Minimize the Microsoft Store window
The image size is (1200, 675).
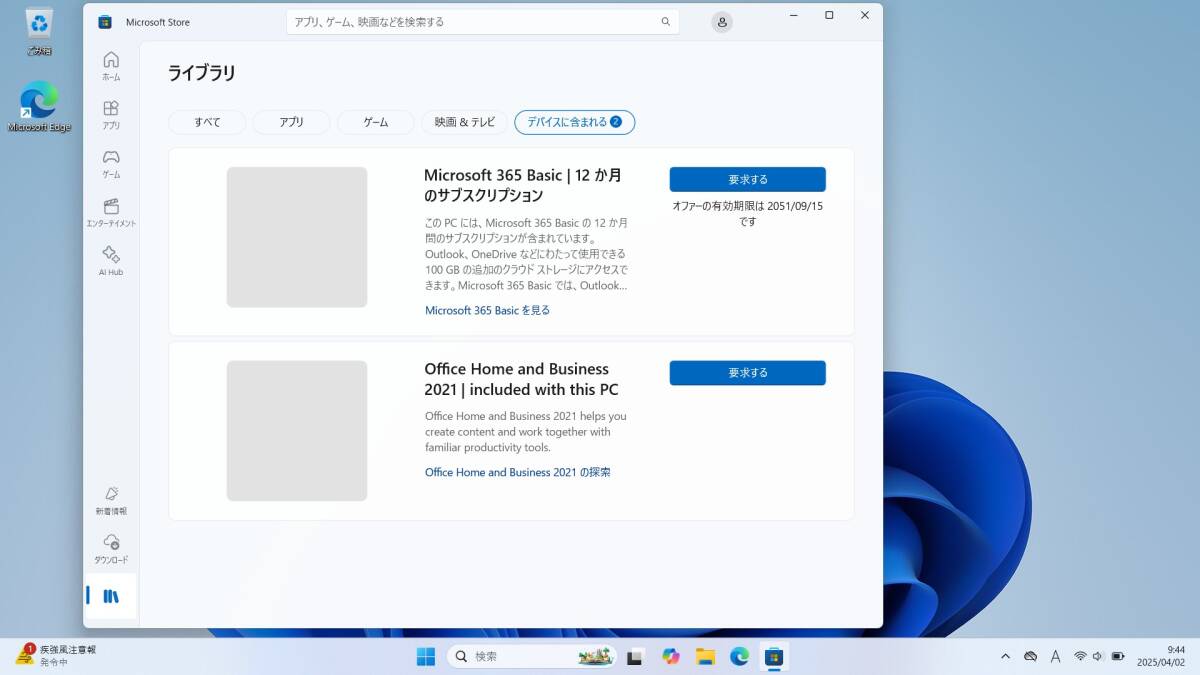793,15
